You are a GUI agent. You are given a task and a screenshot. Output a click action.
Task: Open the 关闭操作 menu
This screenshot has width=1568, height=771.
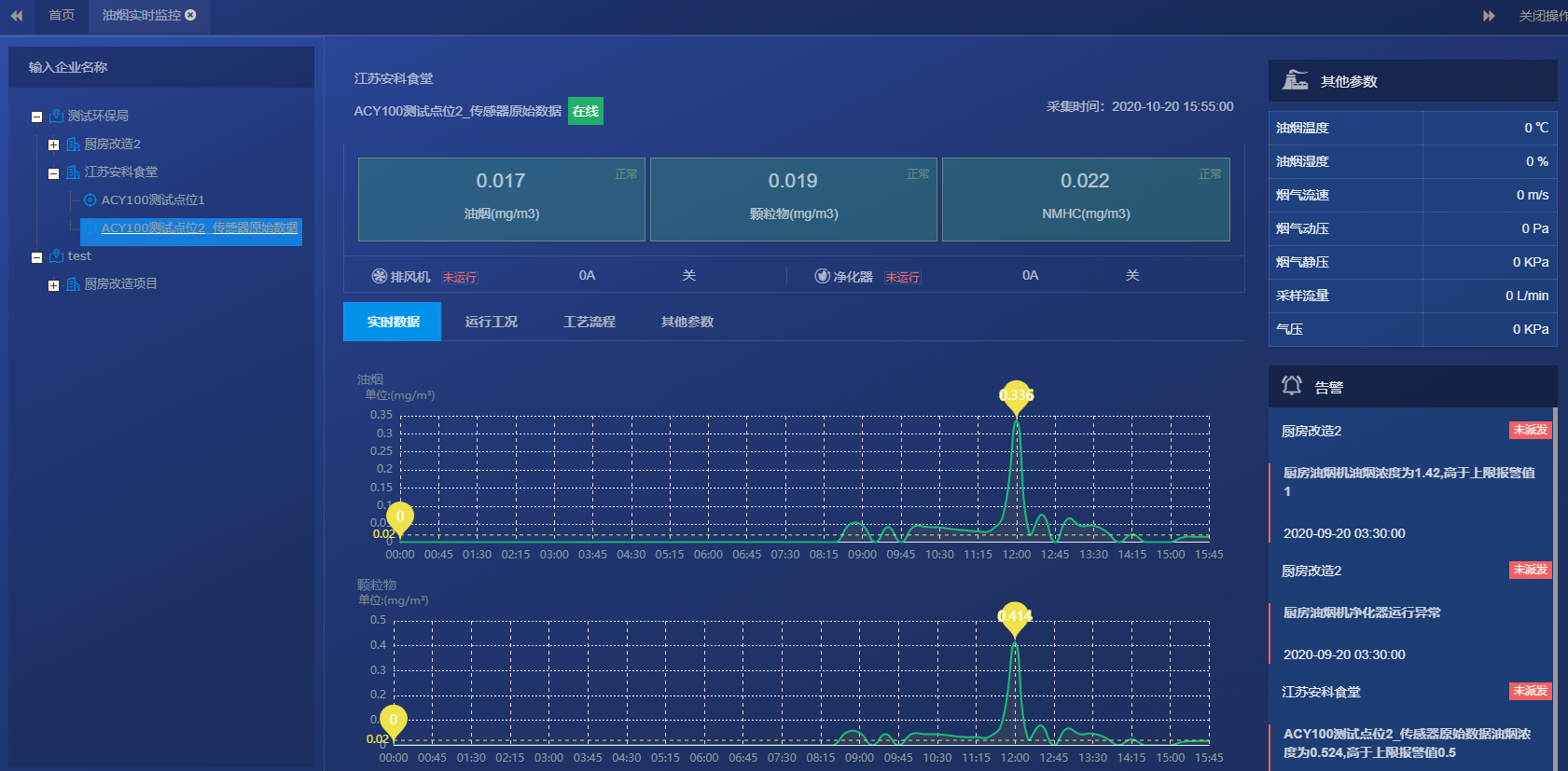[x=1544, y=16]
